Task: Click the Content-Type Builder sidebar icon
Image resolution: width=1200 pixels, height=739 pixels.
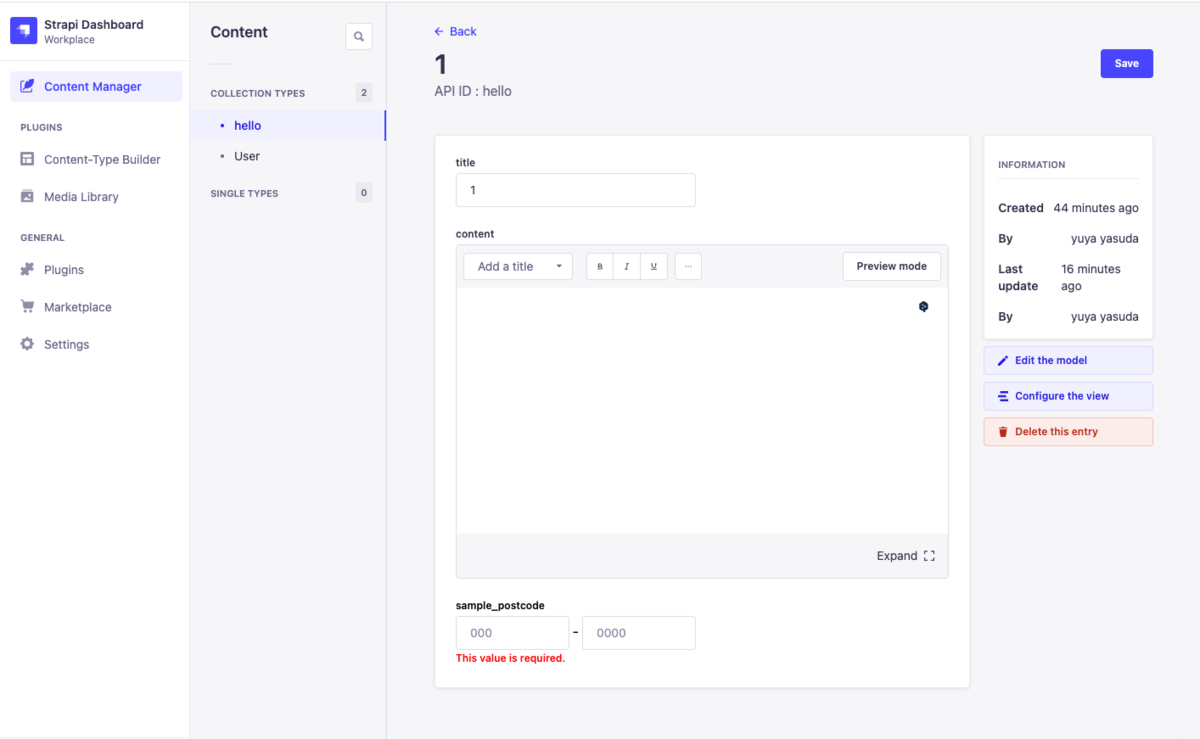Action: click(x=27, y=159)
